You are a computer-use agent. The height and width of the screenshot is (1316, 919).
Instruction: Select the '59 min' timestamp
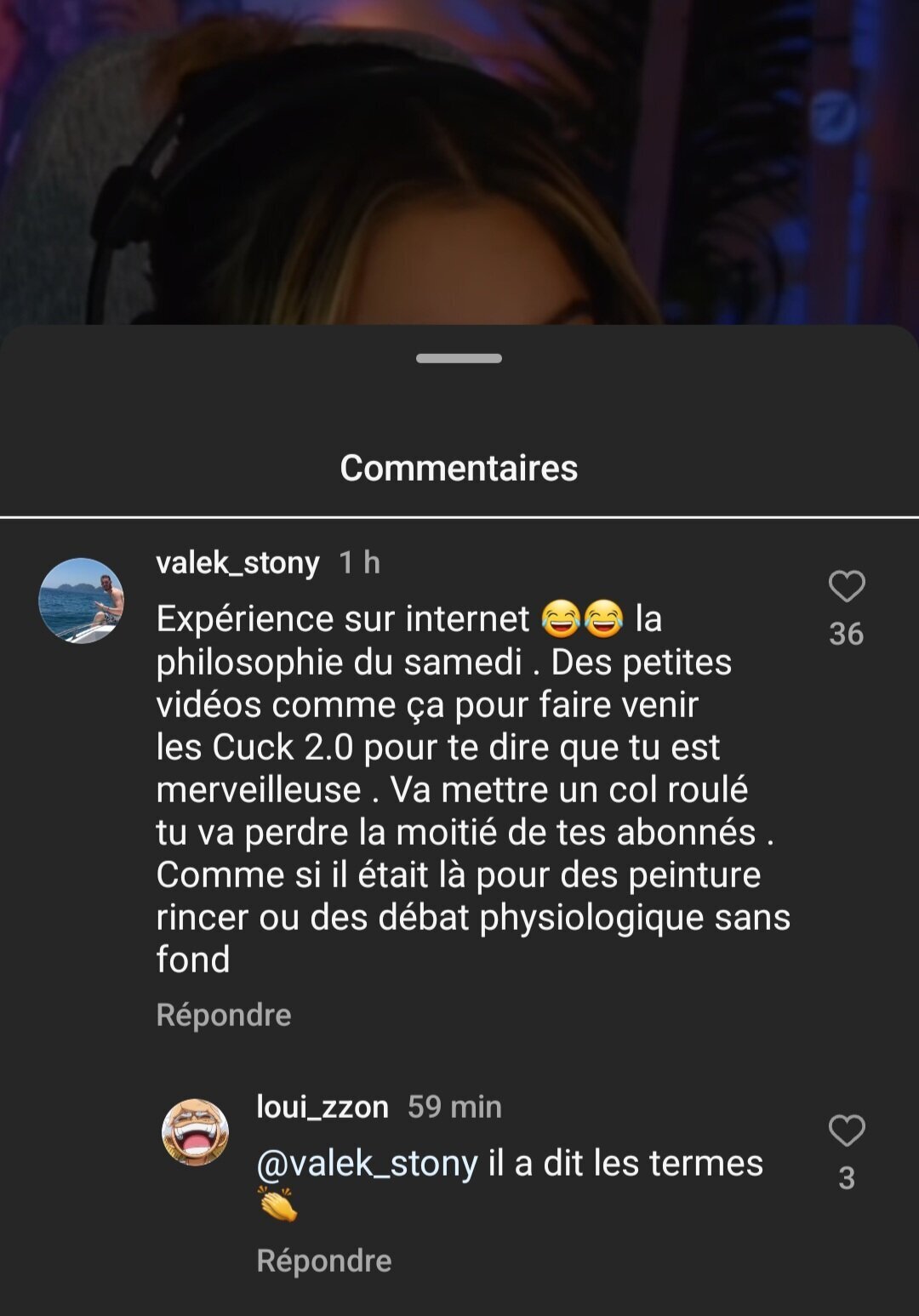pyautogui.click(x=454, y=1107)
